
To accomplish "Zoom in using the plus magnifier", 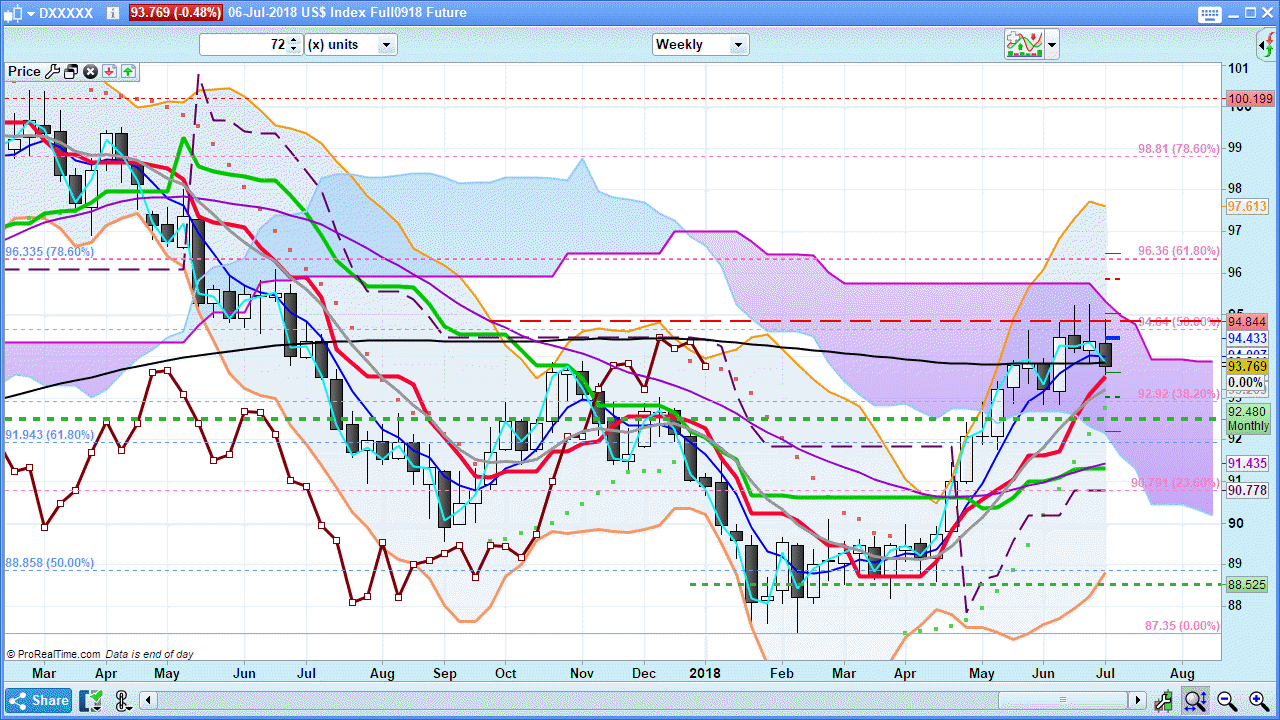I will tap(1257, 700).
